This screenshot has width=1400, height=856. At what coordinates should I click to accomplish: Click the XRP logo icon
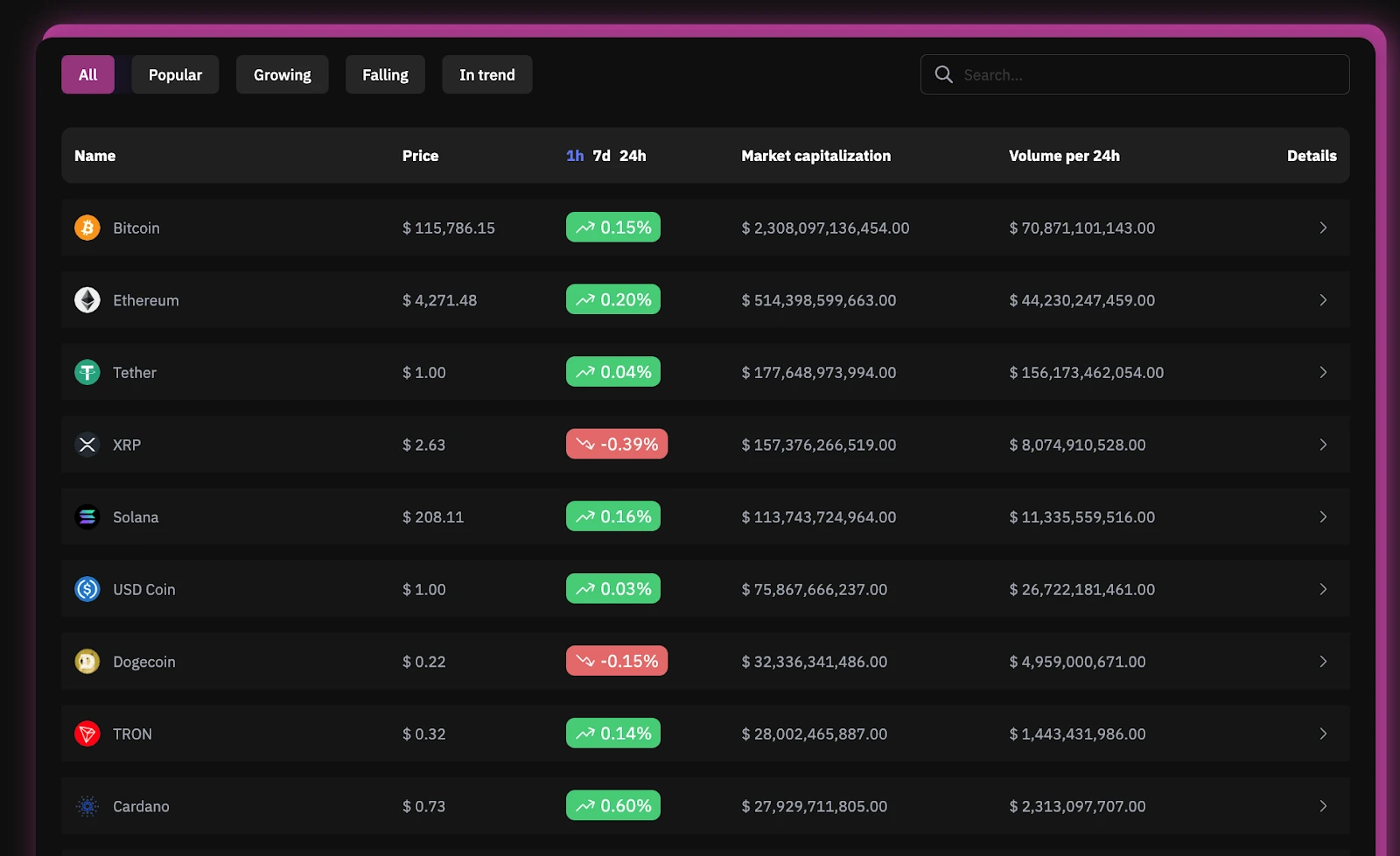pos(87,445)
